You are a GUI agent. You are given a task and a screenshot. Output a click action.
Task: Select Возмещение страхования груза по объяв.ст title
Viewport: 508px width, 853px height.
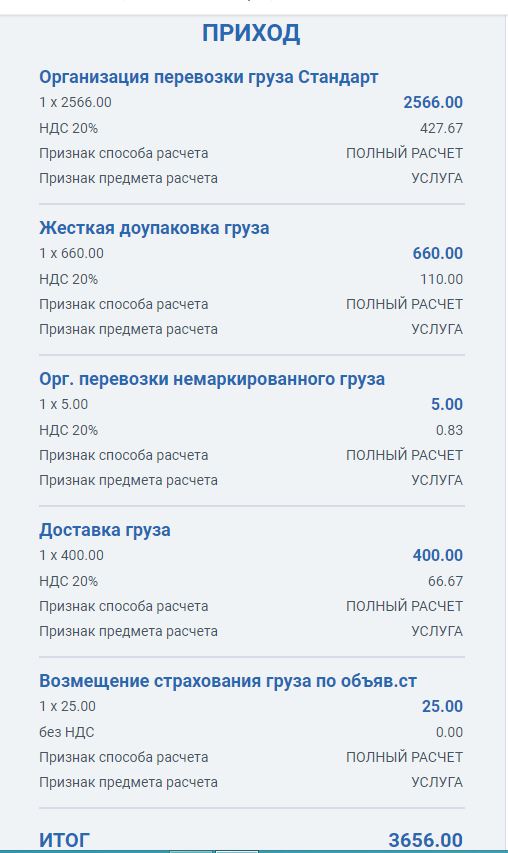click(x=228, y=681)
